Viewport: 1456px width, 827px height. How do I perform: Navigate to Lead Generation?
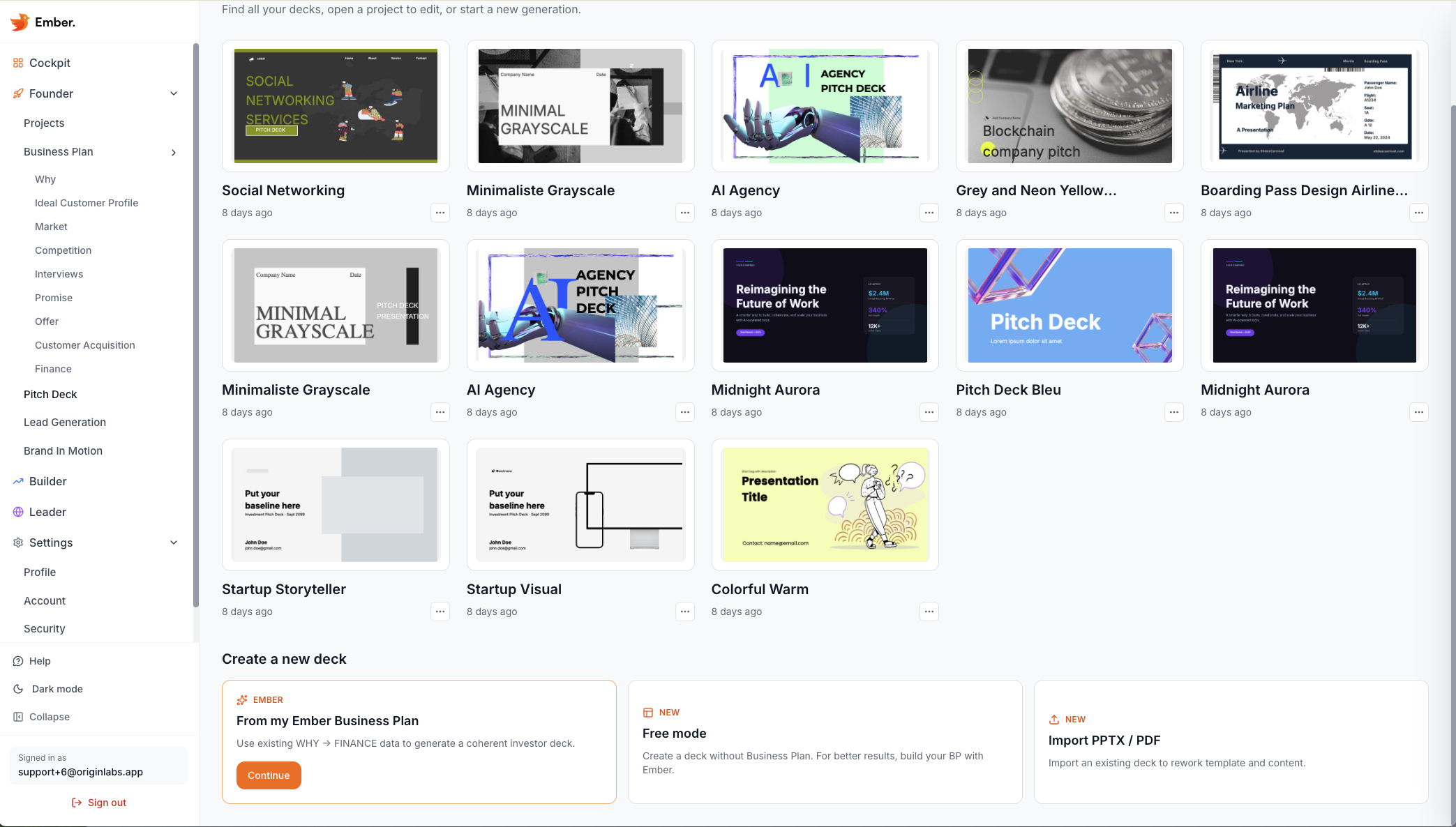[x=64, y=422]
